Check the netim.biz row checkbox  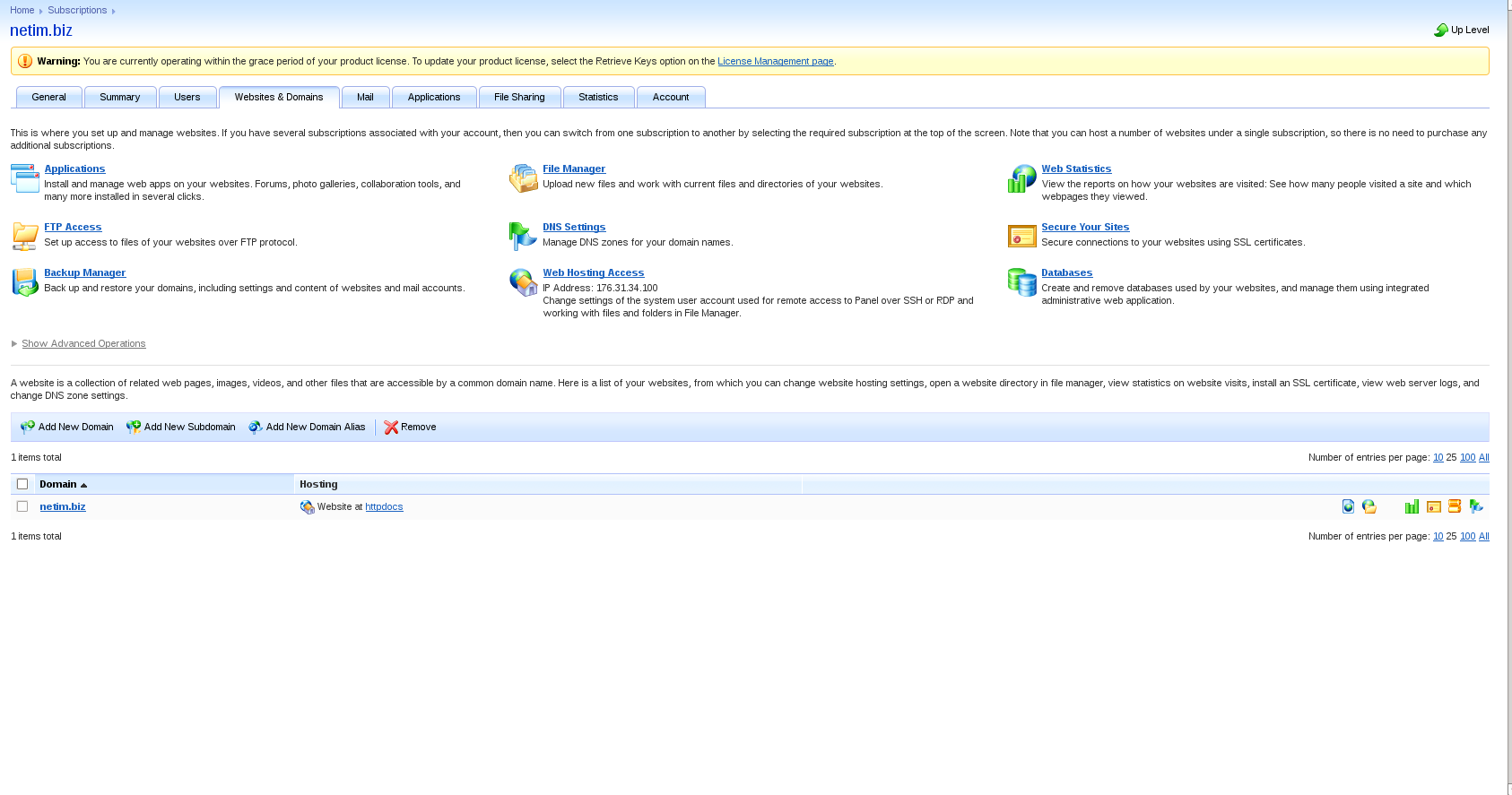pyautogui.click(x=22, y=506)
